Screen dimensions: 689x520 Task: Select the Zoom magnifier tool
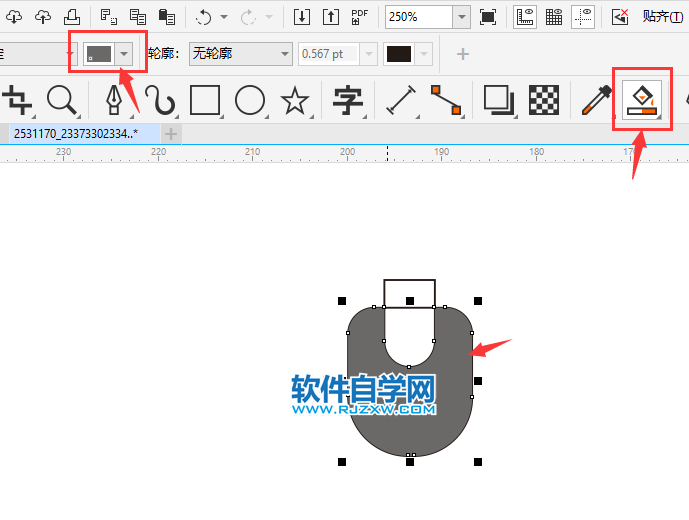pos(63,101)
